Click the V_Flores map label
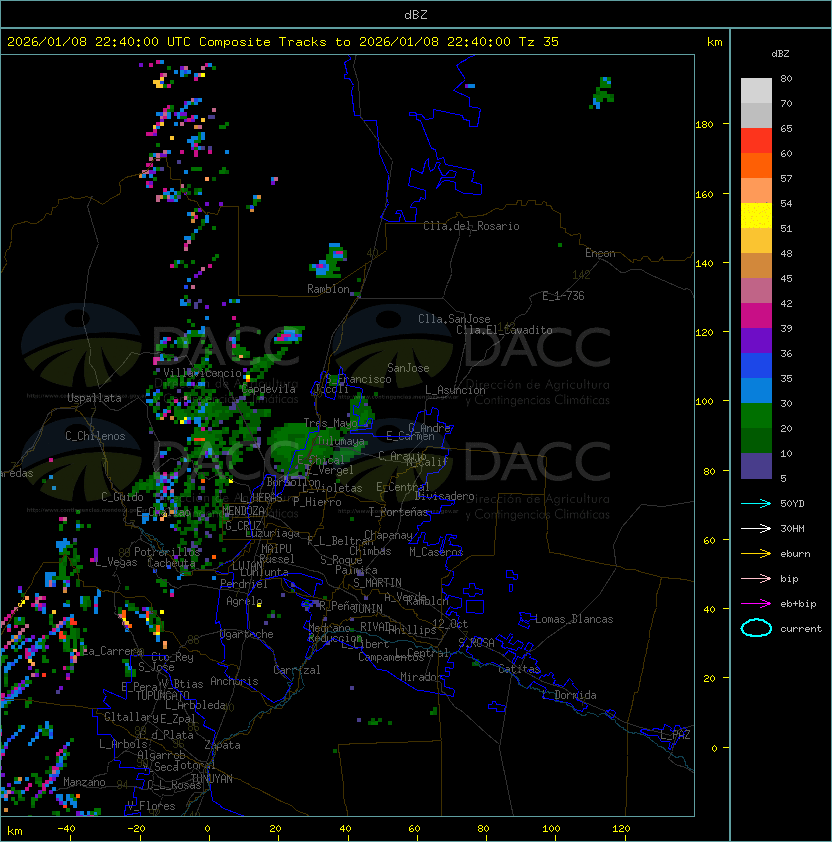 point(151,806)
